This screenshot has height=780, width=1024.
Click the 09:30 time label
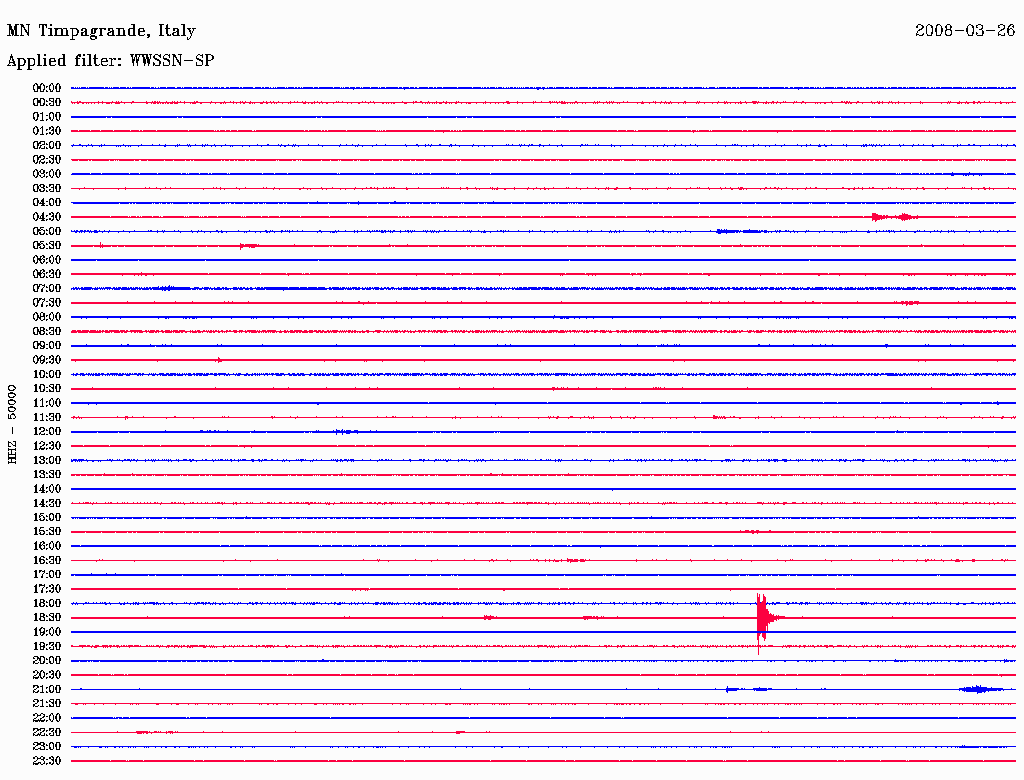(47, 360)
